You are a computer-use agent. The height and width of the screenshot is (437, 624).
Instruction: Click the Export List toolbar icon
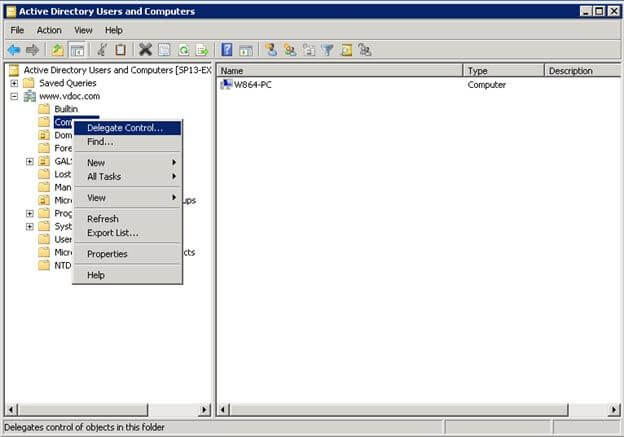[x=202, y=50]
